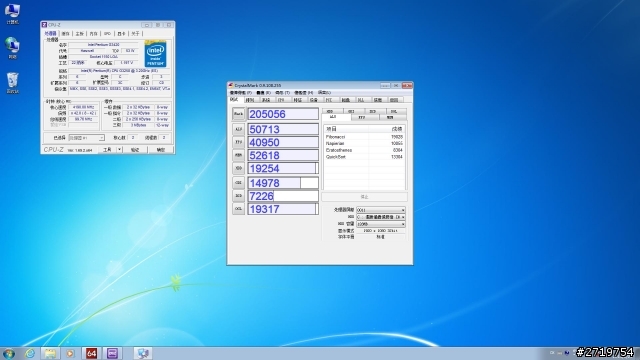The image size is (640, 360).
Task: Open the Help (H) menu in CrystalMark
Action: coord(304,93)
